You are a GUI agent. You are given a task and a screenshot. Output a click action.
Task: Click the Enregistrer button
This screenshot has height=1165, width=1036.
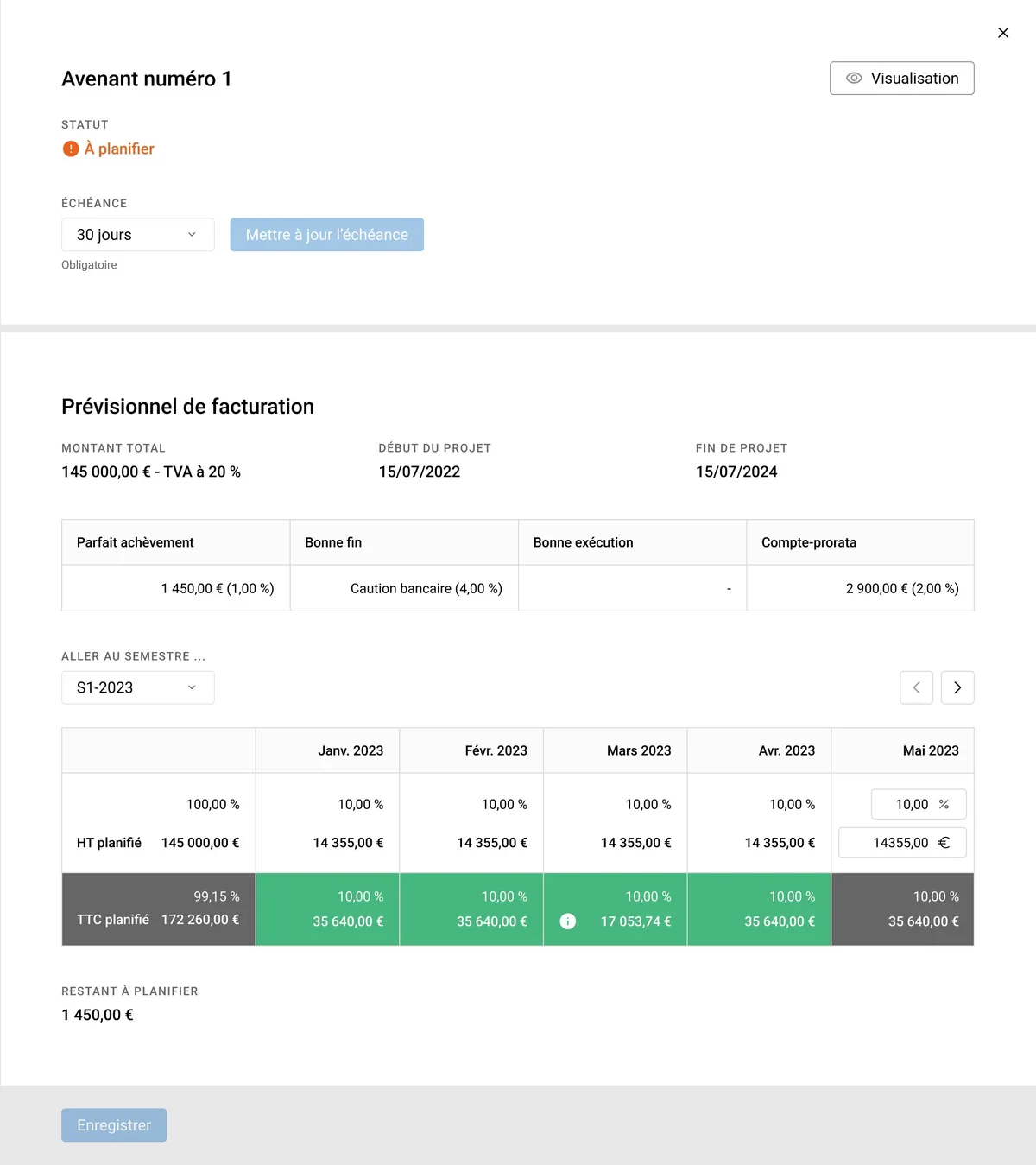[x=114, y=1125]
